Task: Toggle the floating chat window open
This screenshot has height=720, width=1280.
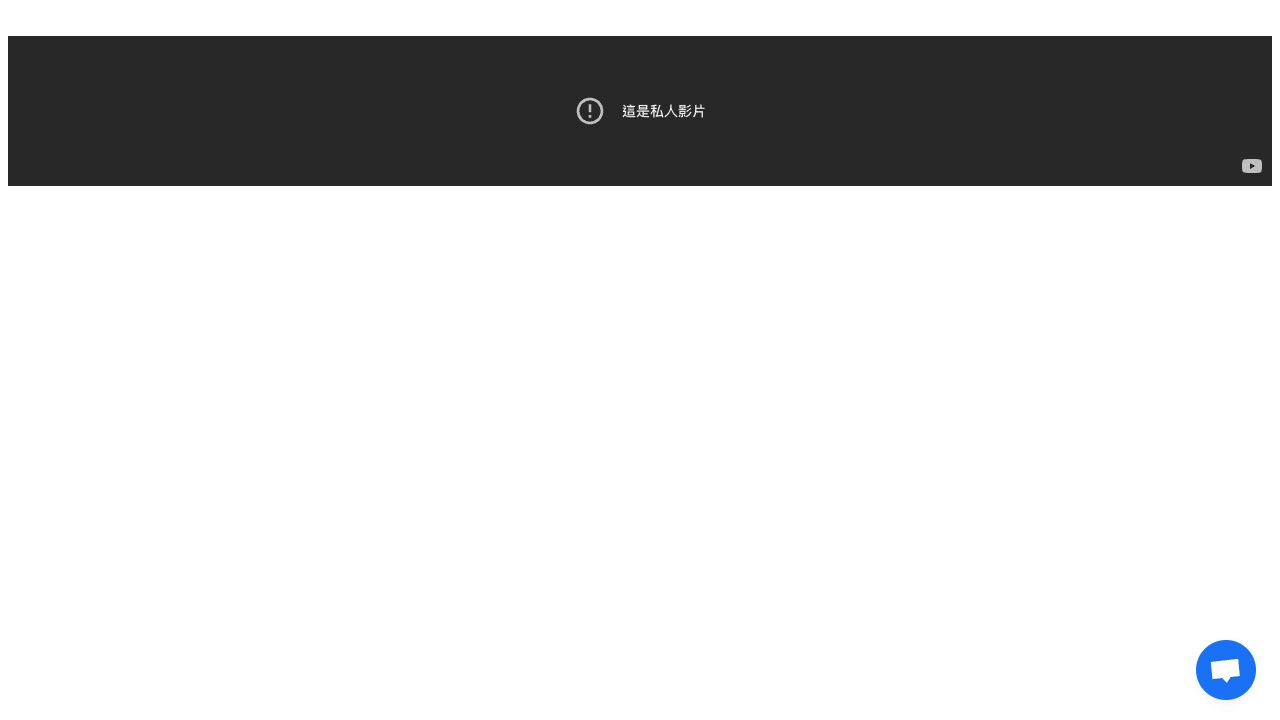Action: click(1225, 670)
